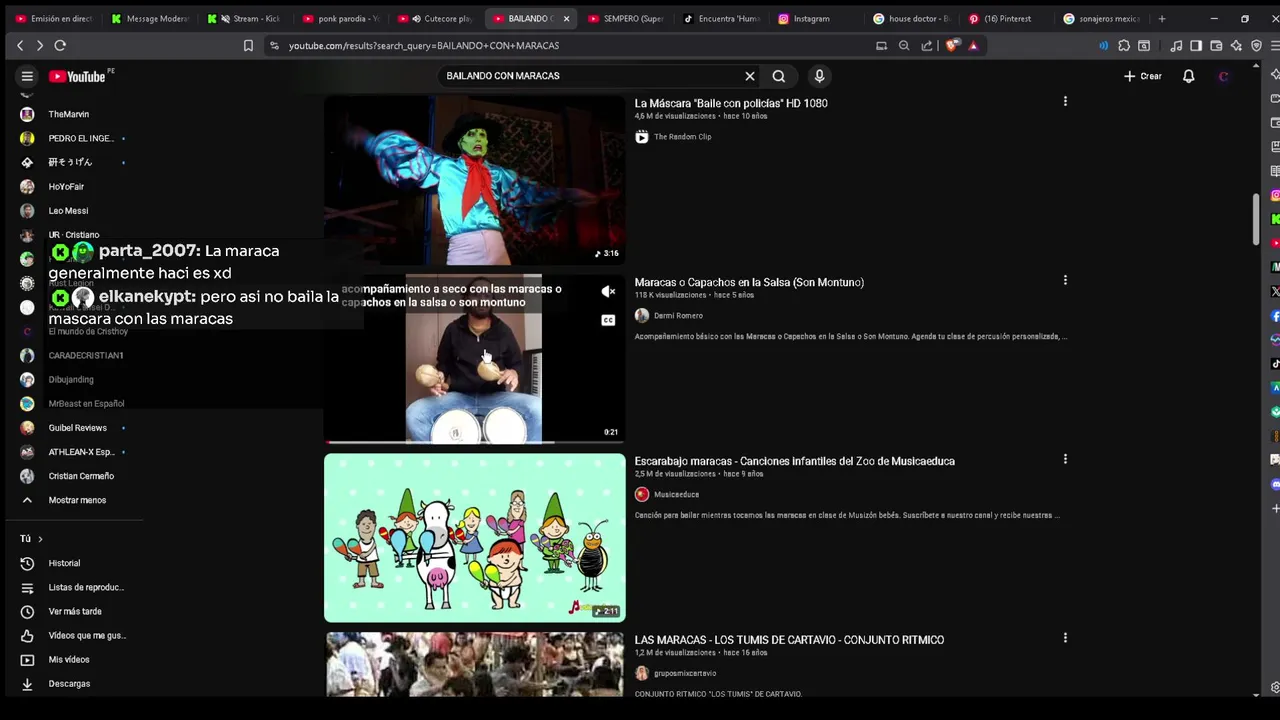
Task: Switch to the Message Moderator tab
Action: click(x=149, y=18)
